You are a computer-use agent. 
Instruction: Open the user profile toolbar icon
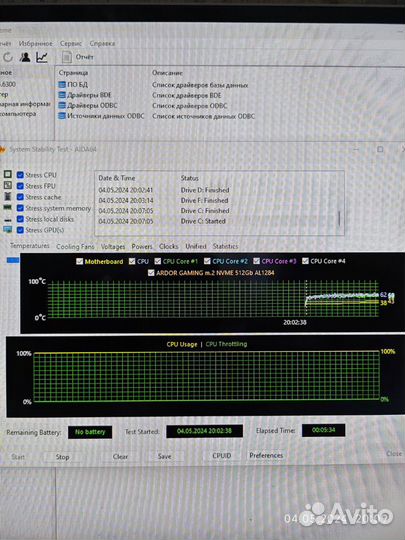[x=24, y=57]
